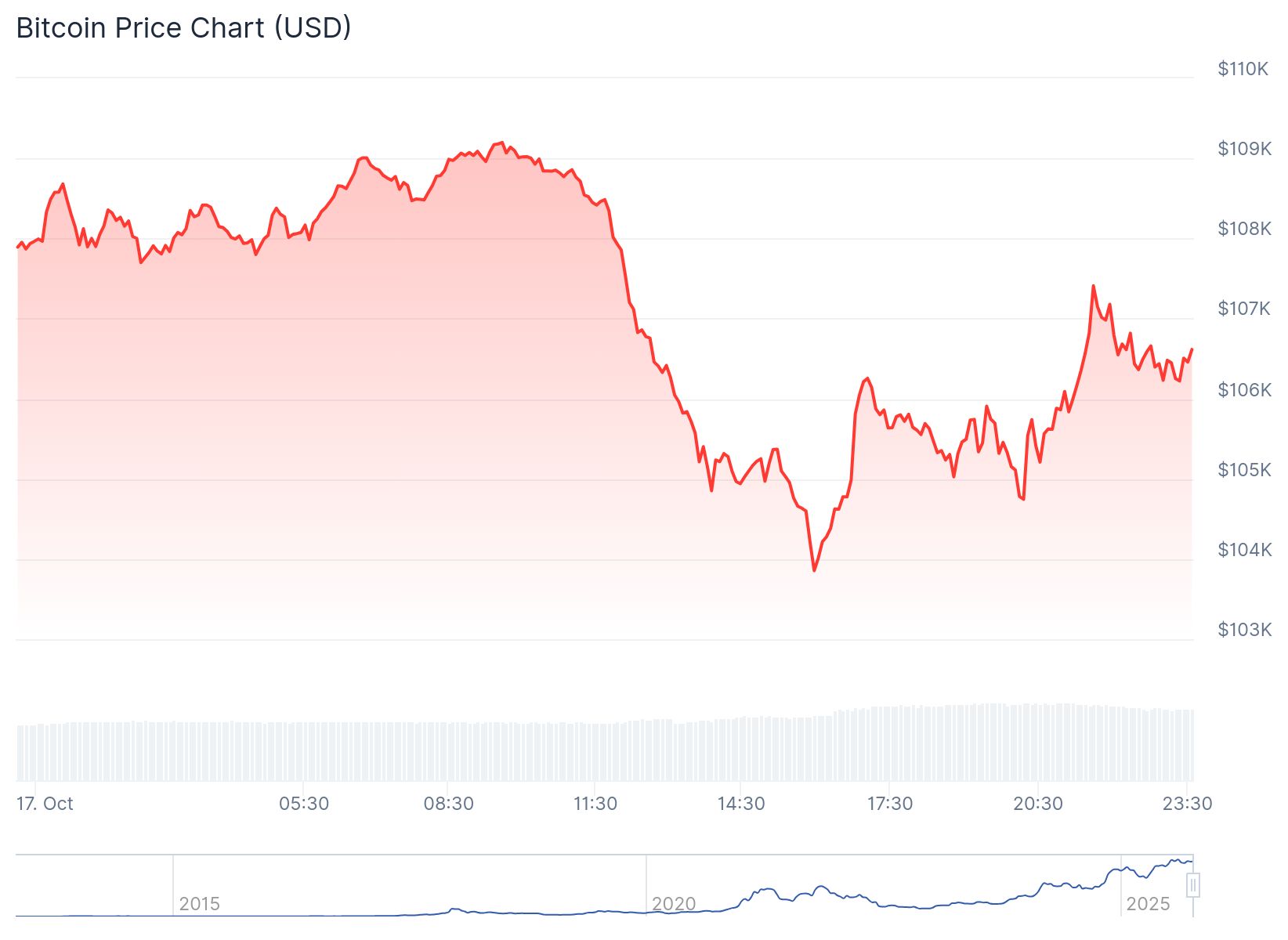The height and width of the screenshot is (940, 1288).
Task: Click the $107K price axis label
Action: click(1244, 309)
